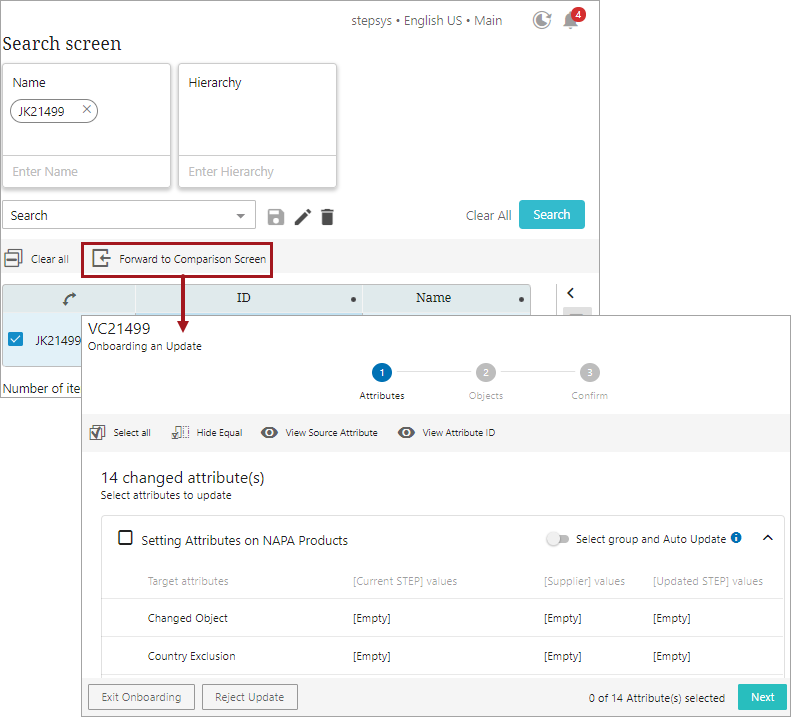
Task: Save the current search with disk icon
Action: coord(275,217)
